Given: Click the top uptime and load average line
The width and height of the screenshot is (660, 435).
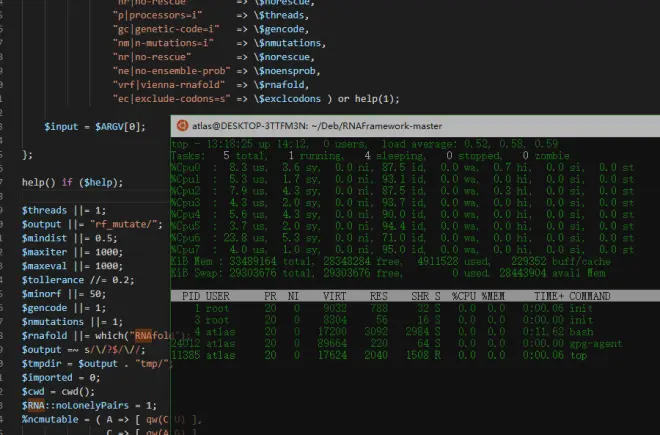Looking at the screenshot, I should pyautogui.click(x=365, y=144).
